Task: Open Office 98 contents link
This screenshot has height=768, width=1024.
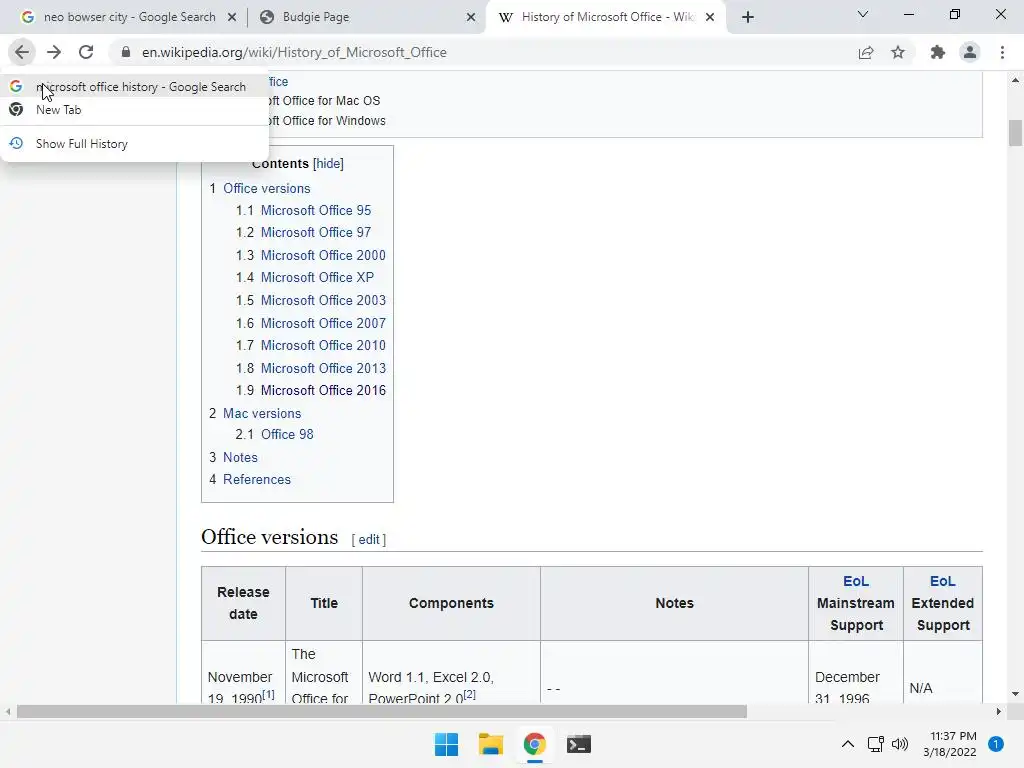Action: 287,434
